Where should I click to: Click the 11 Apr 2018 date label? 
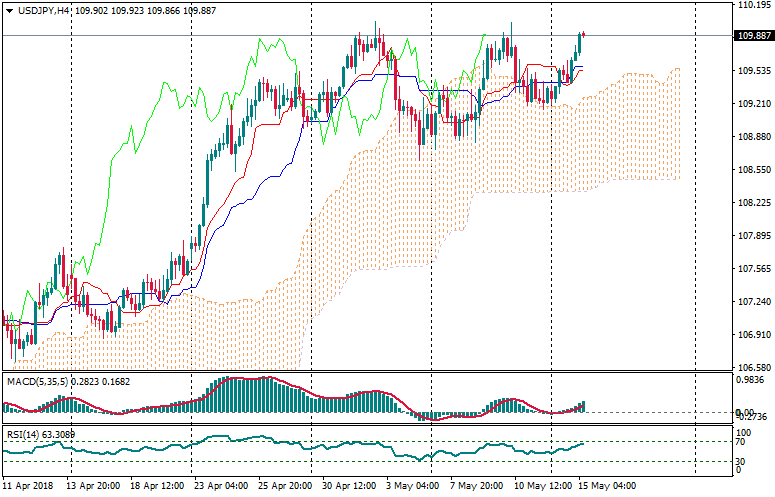[x=28, y=486]
